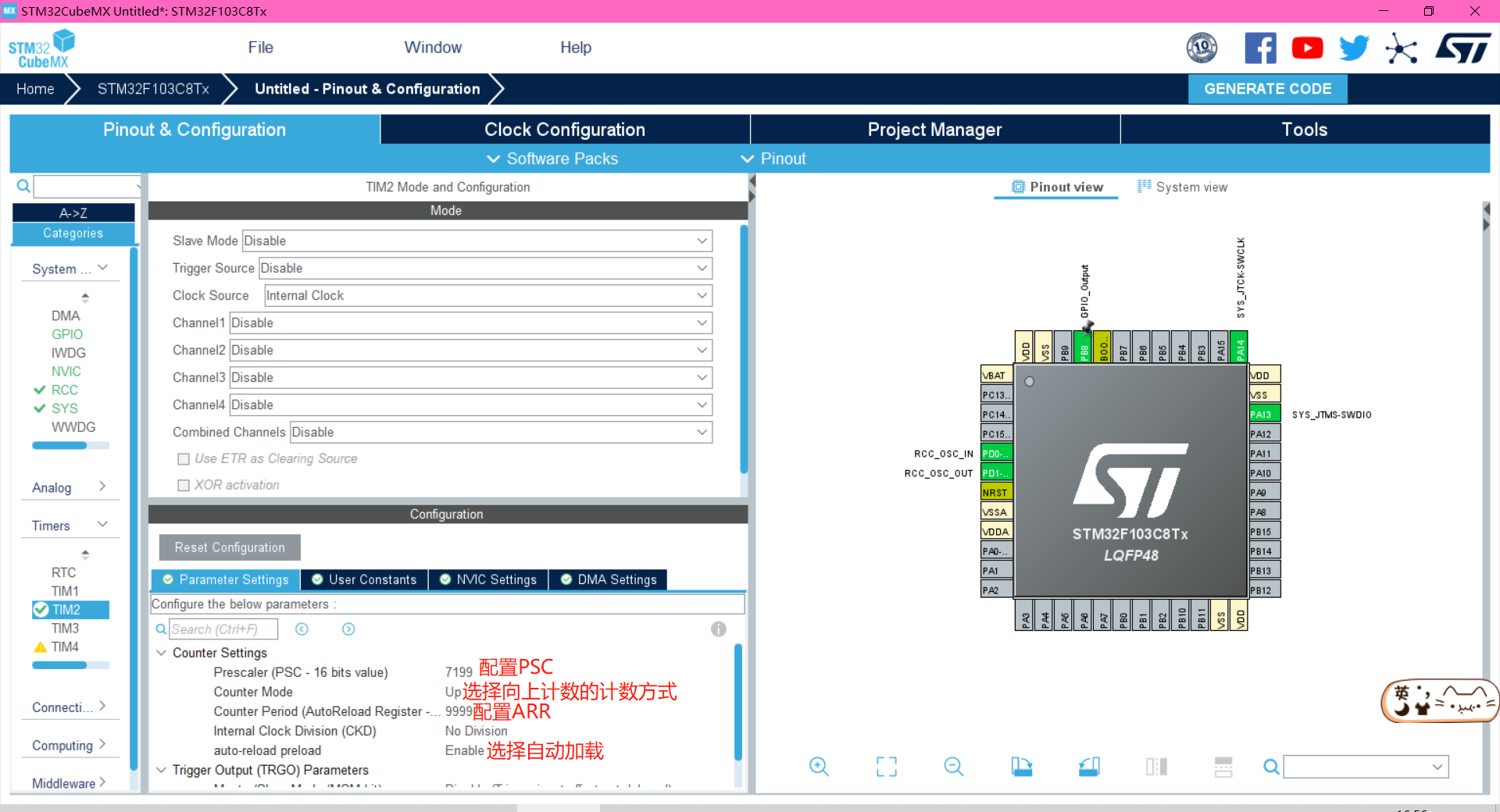
Task: Toggle XOR activation checkbox
Action: [184, 486]
